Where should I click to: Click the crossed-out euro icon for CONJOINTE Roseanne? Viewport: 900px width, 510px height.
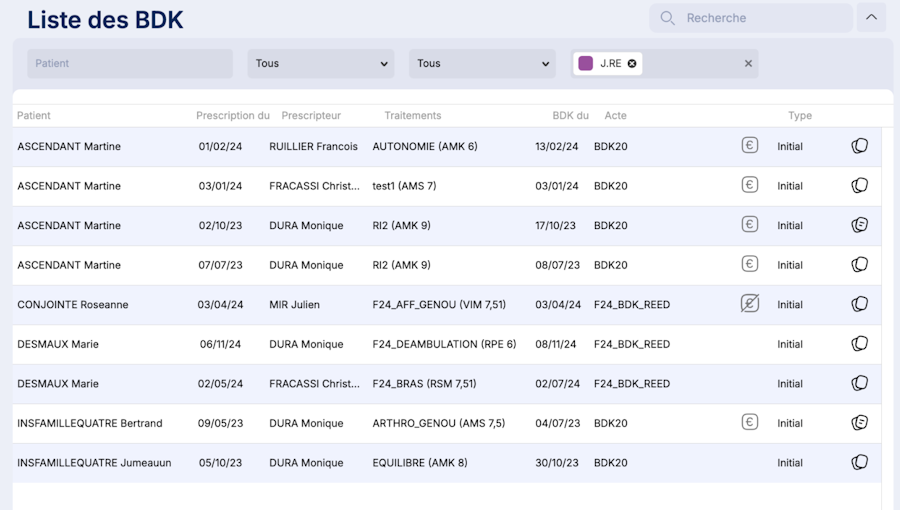pos(750,304)
